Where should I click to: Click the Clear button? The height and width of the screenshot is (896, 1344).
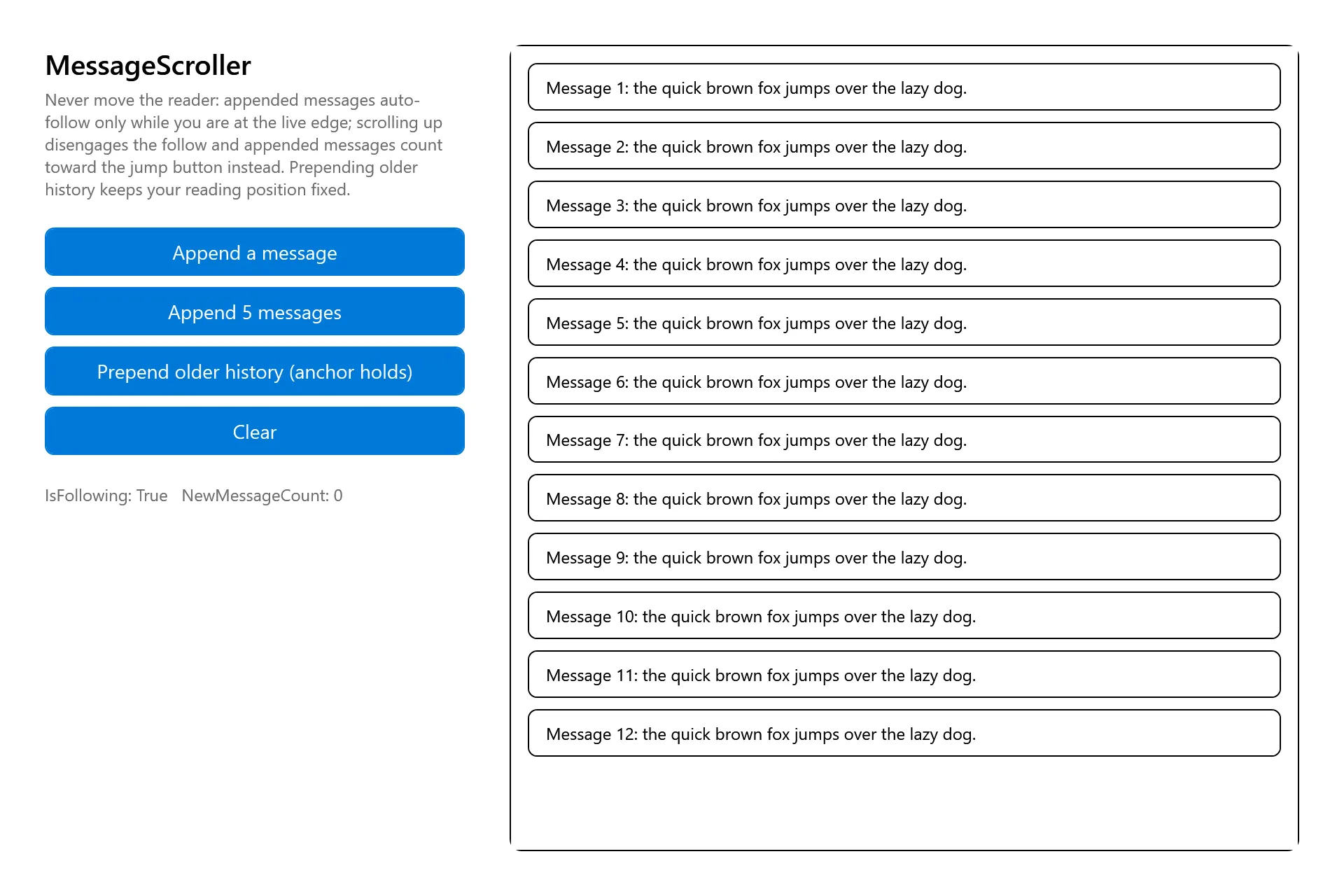(255, 431)
